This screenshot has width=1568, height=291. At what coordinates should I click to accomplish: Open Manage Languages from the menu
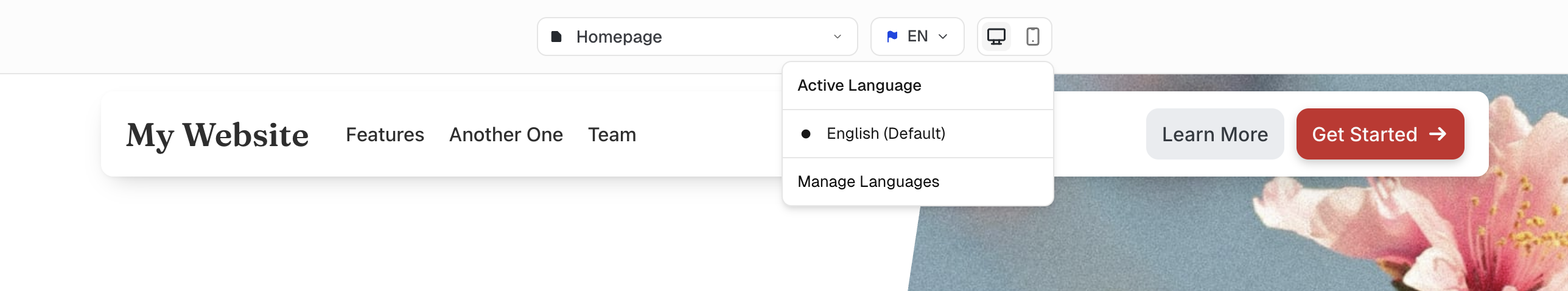tap(868, 181)
